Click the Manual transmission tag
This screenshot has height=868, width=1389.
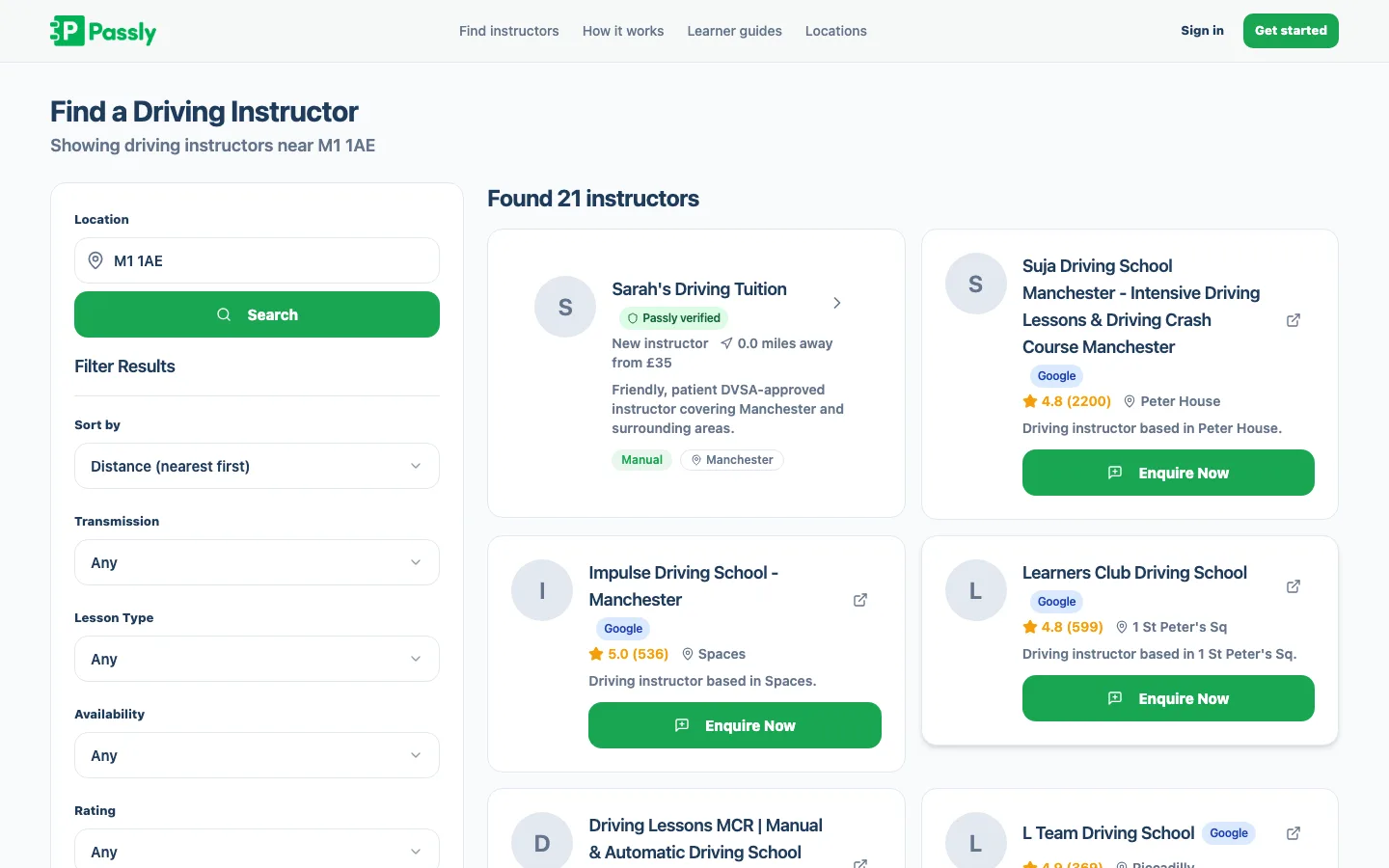[641, 460]
